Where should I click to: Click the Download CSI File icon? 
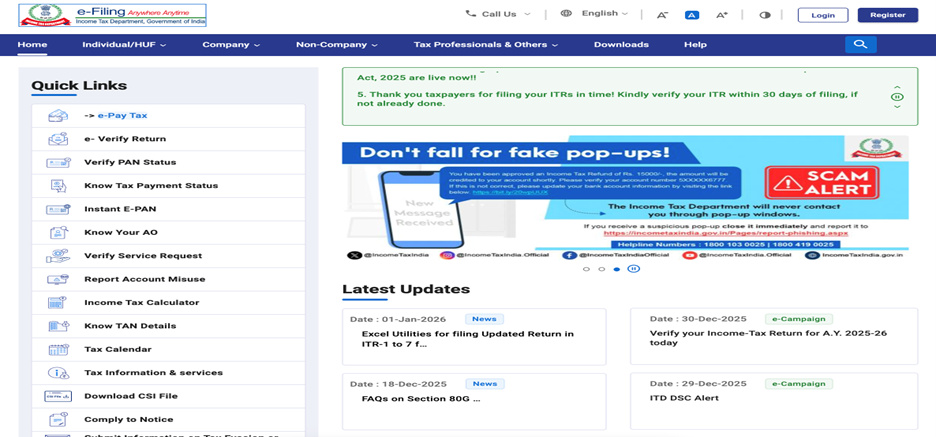tap(58, 396)
